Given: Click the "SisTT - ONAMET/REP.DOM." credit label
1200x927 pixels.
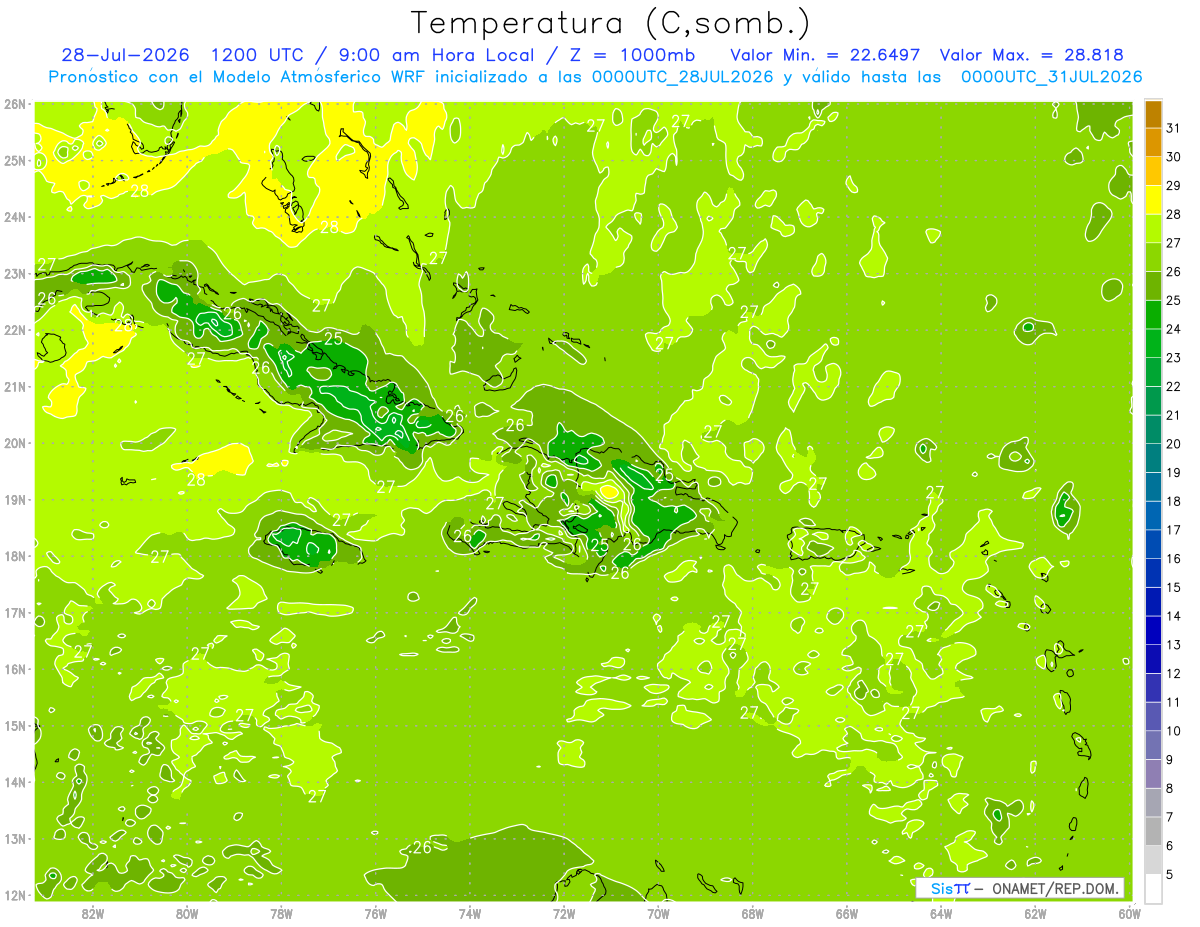Looking at the screenshot, I should click(x=1020, y=888).
